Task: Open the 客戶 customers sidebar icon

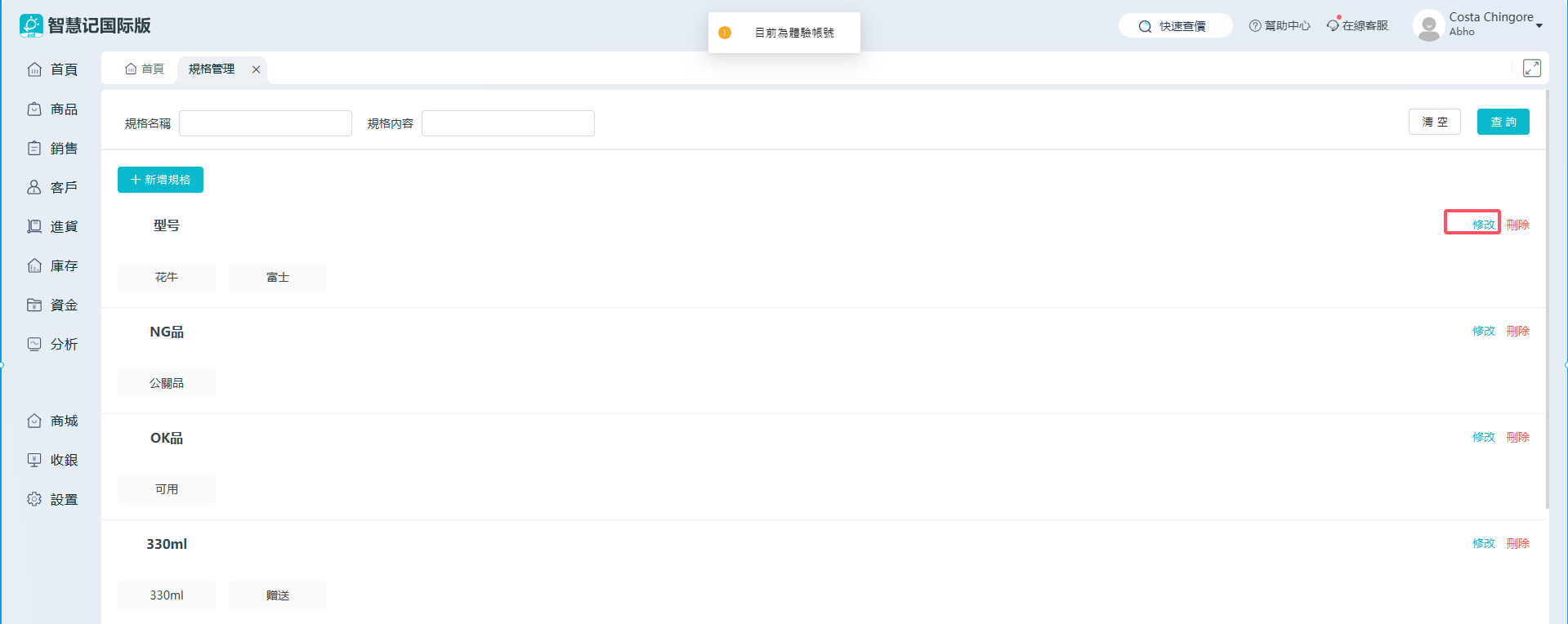Action: tap(34, 187)
